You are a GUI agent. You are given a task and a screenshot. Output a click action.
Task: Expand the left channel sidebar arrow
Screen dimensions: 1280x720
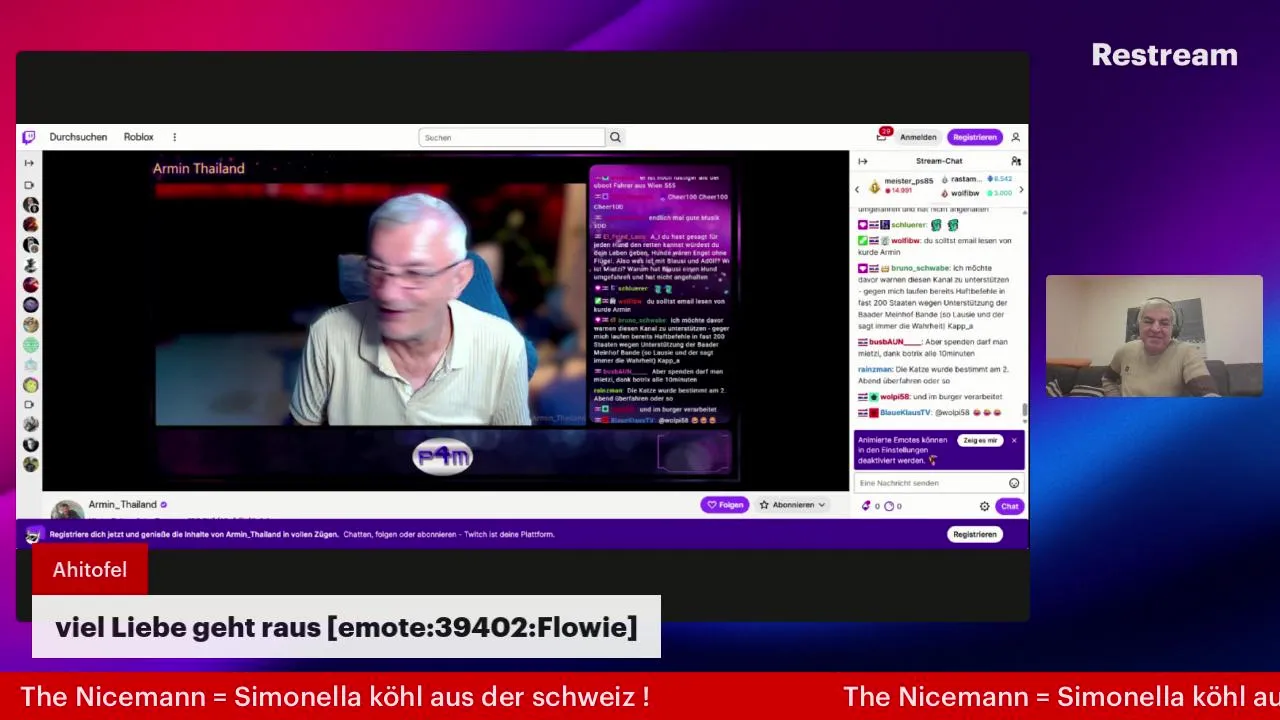pos(29,162)
